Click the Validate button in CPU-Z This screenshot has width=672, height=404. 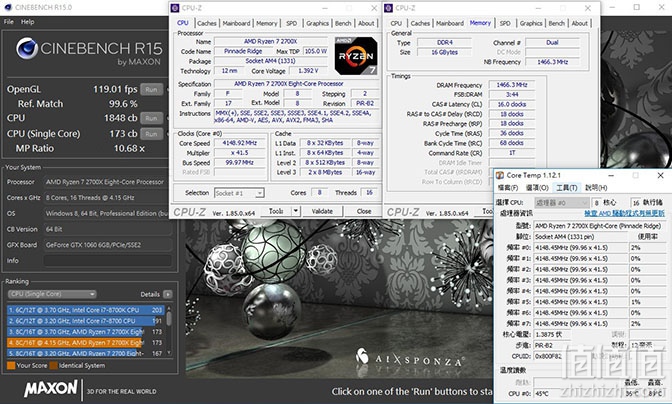322,211
